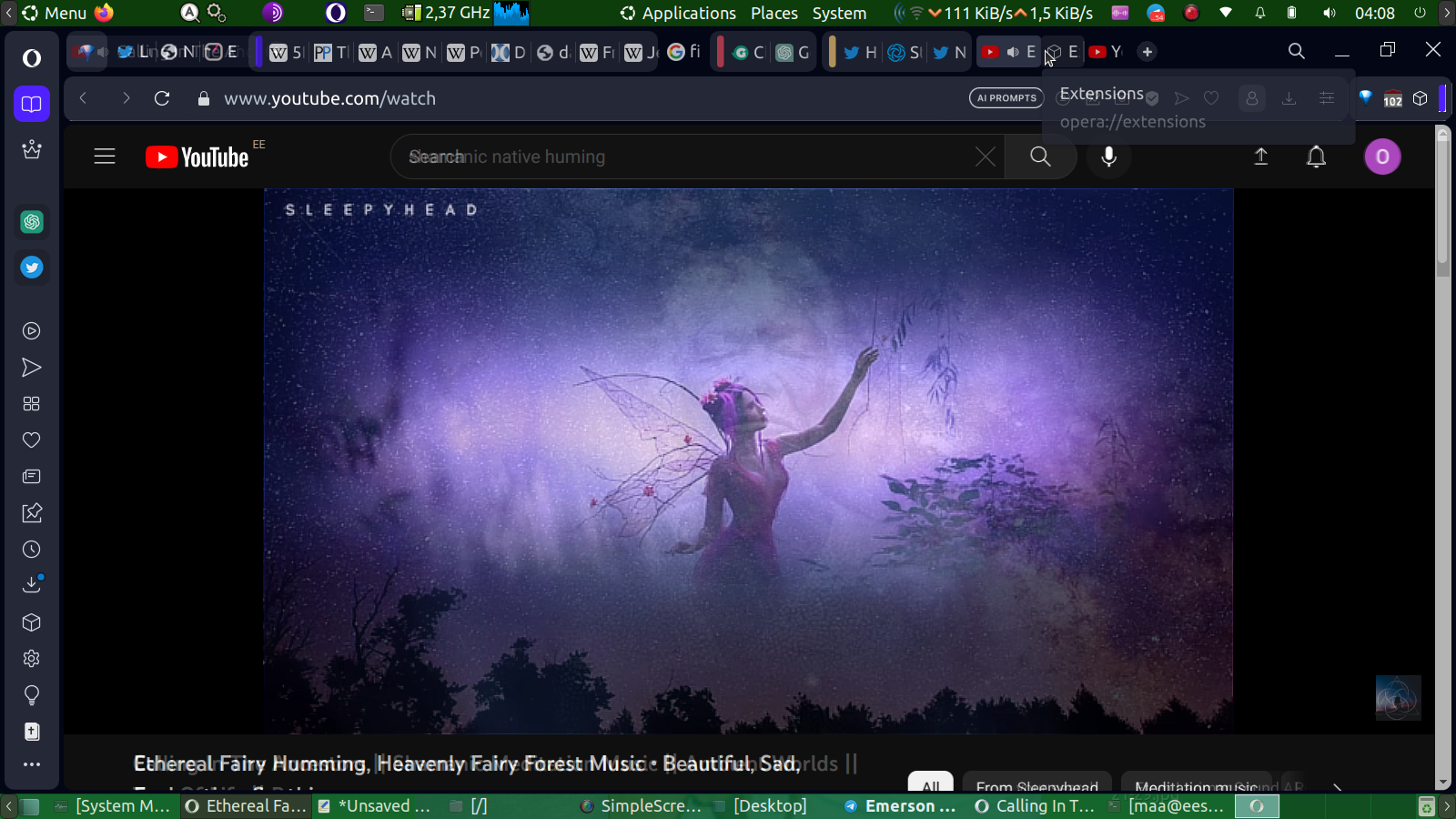Open a new tab with plus button

[x=1148, y=52]
